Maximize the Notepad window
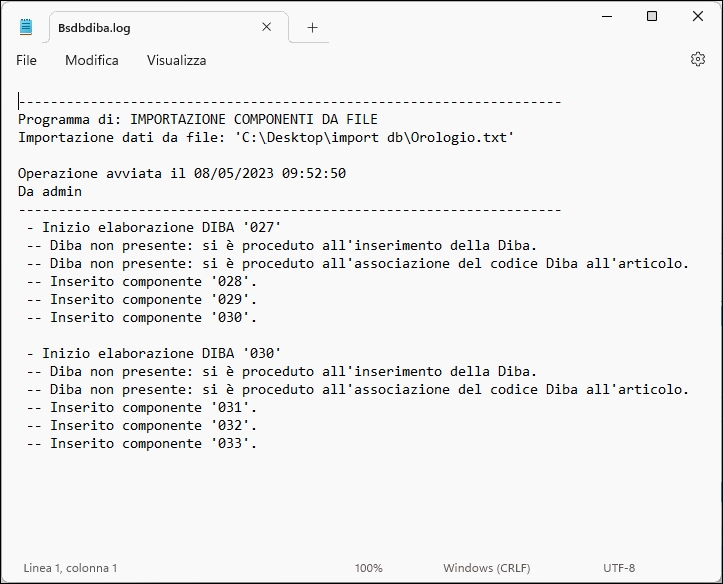The width and height of the screenshot is (723, 584). 652,16
